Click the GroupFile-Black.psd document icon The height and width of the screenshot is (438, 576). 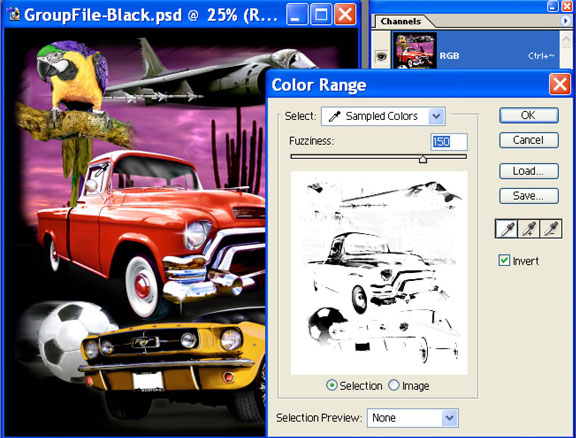click(x=14, y=14)
